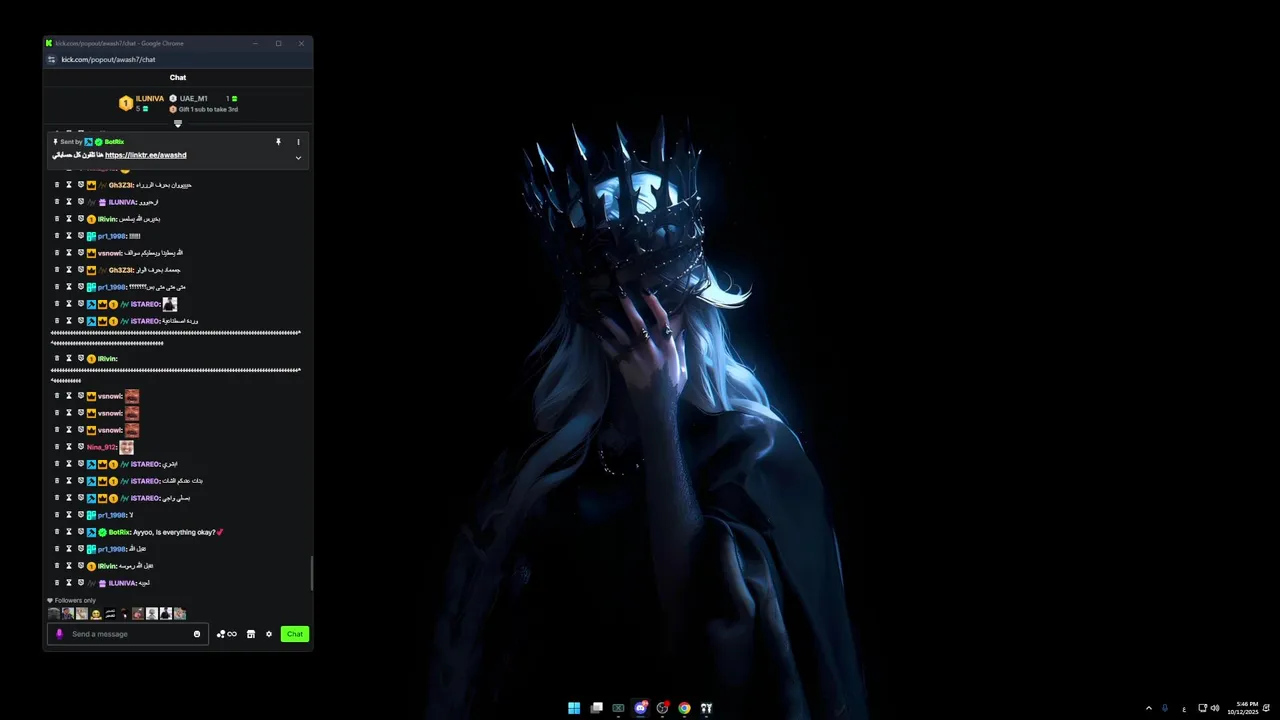Click the timeout hourglass on Nina_912's row
The height and width of the screenshot is (720, 1280).
(69, 447)
